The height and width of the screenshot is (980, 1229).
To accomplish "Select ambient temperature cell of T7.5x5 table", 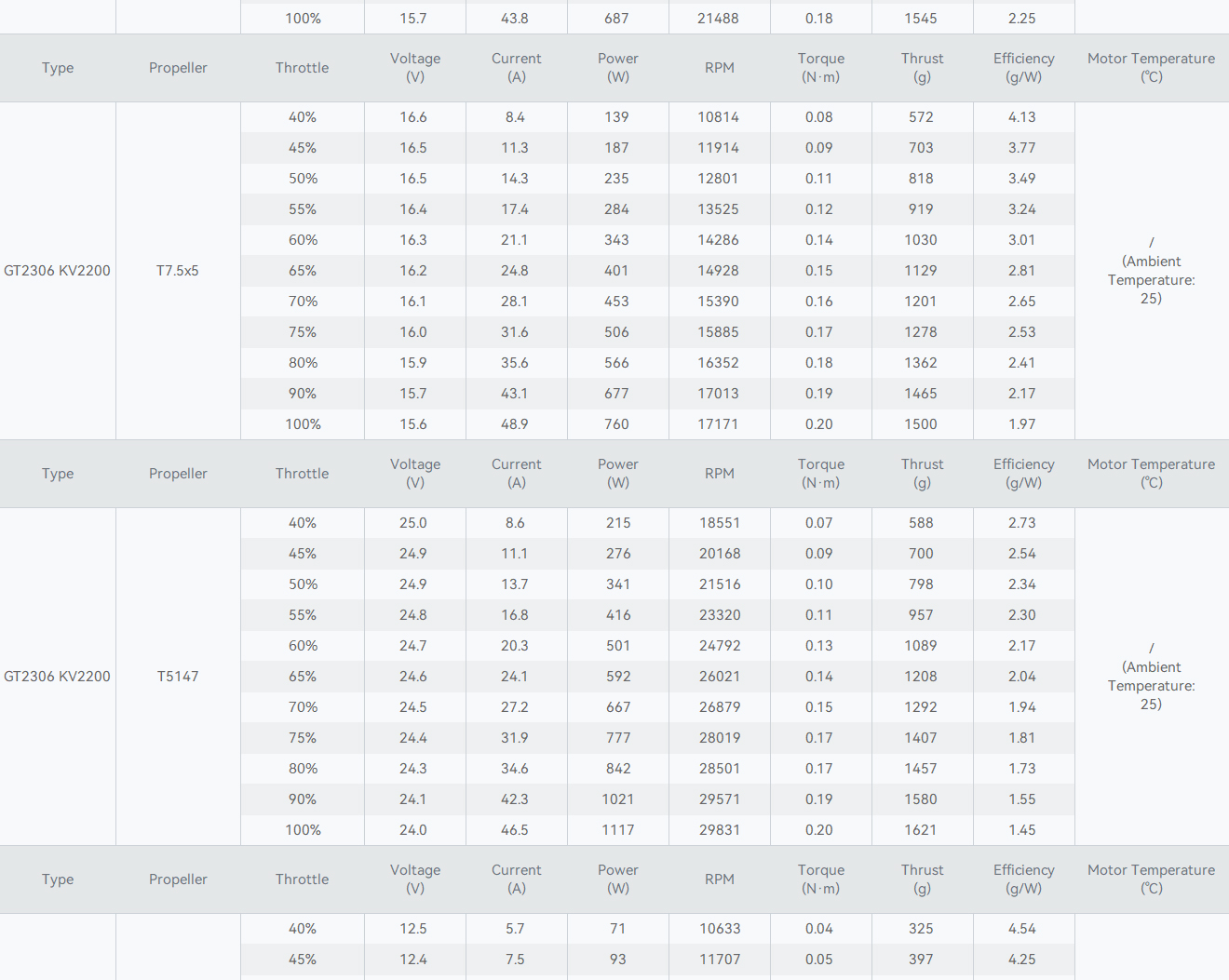I will (x=1151, y=271).
